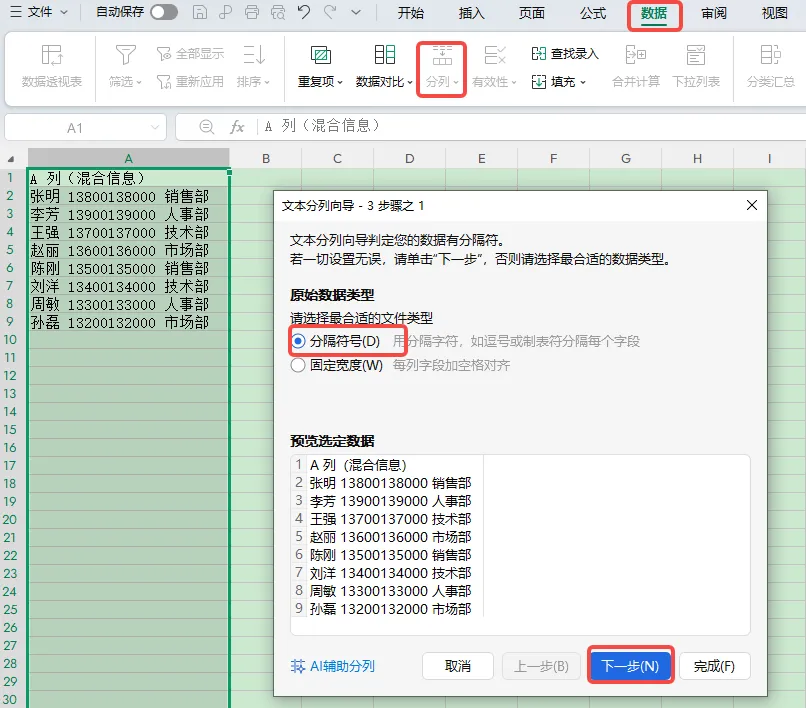Click preview row 周敏 13300133000 人事部
Image resolution: width=806 pixels, height=708 pixels.
390,591
